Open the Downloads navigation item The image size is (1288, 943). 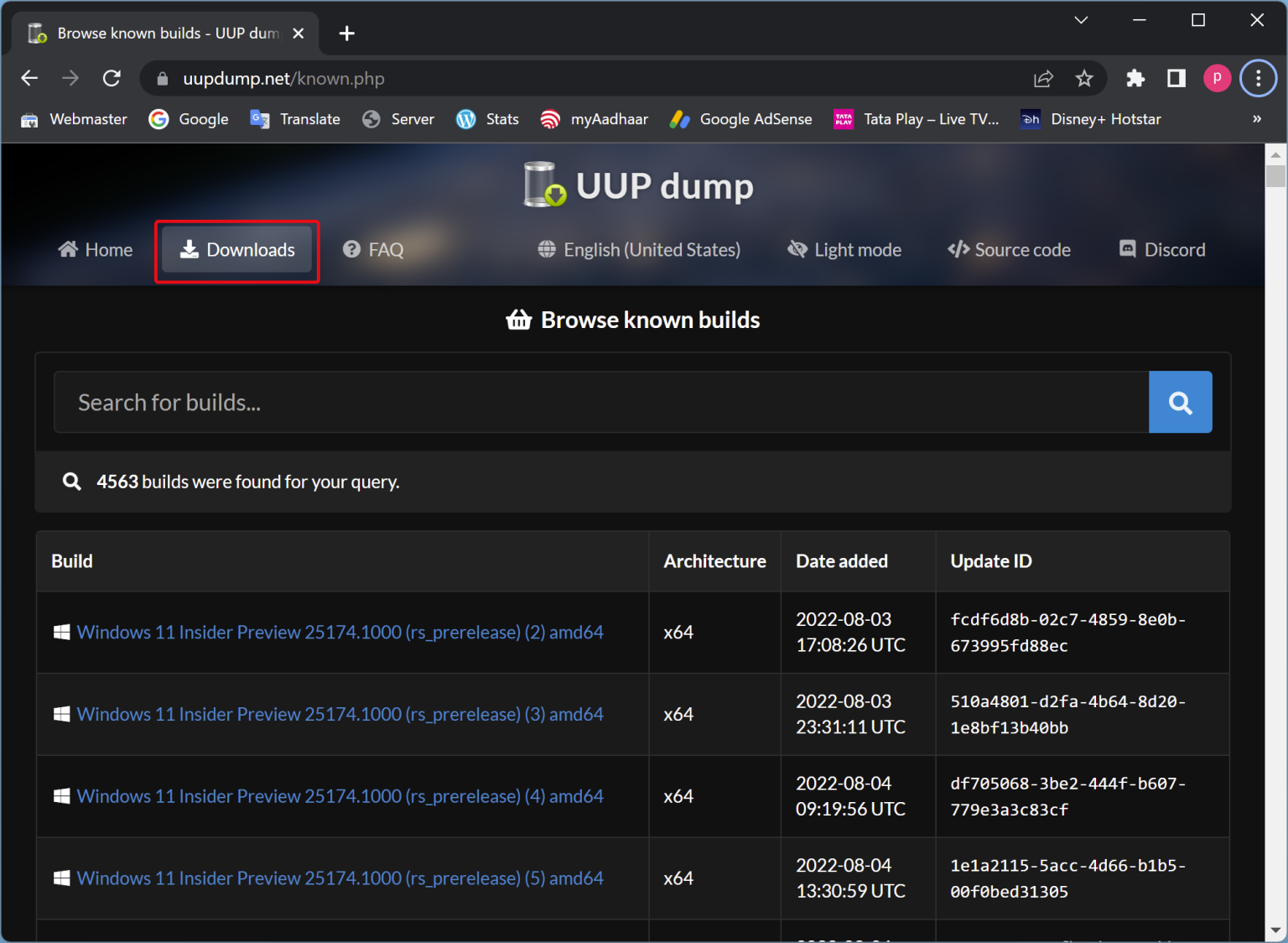point(237,250)
